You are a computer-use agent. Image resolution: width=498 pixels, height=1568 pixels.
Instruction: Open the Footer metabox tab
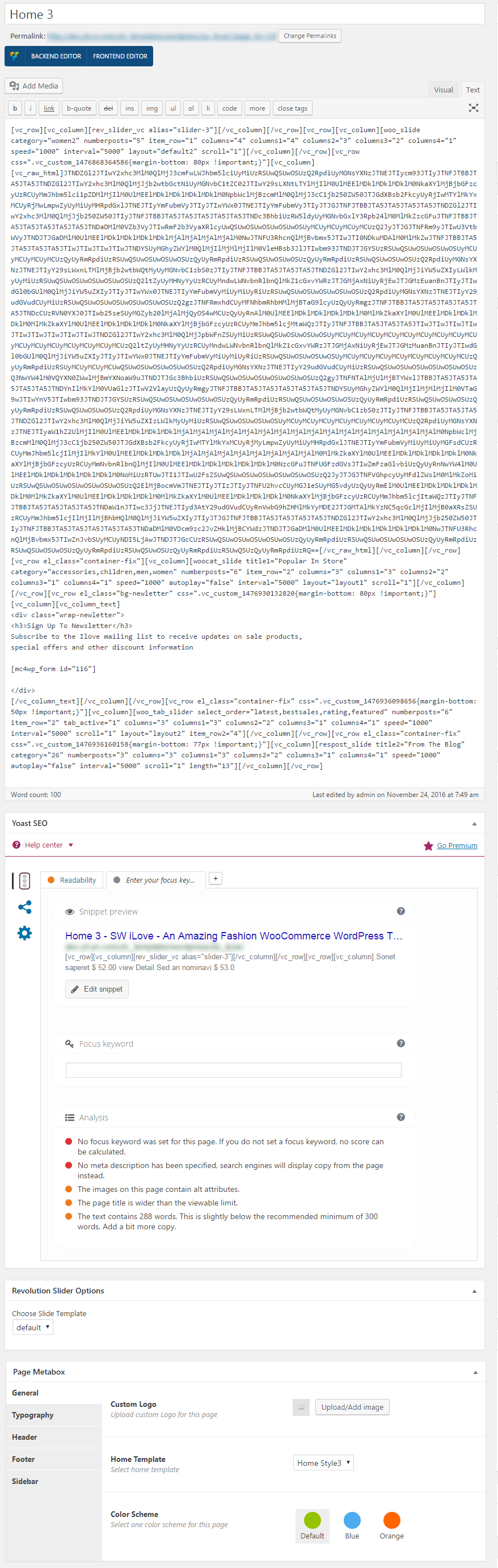coord(54,1459)
